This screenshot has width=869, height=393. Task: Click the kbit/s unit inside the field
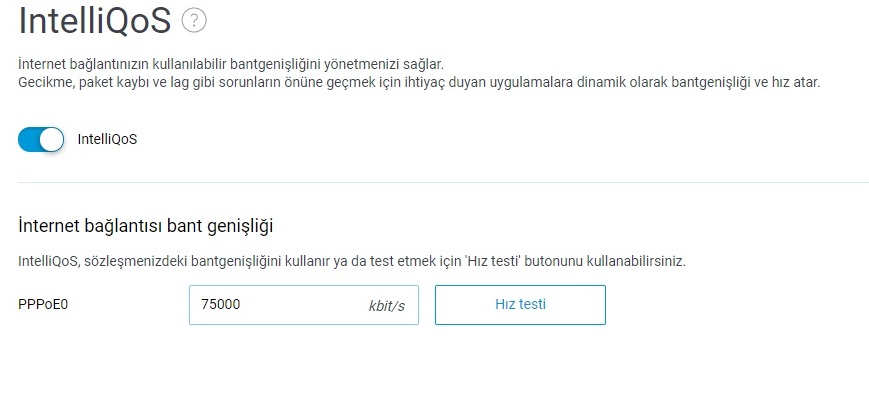point(386,306)
